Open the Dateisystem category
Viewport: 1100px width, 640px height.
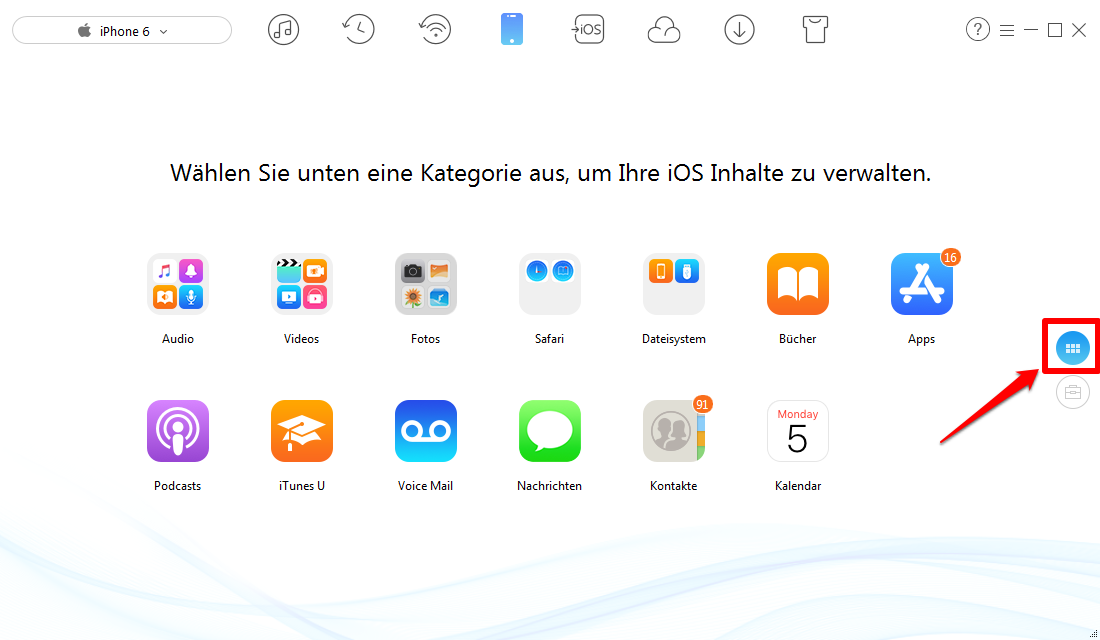coord(673,284)
